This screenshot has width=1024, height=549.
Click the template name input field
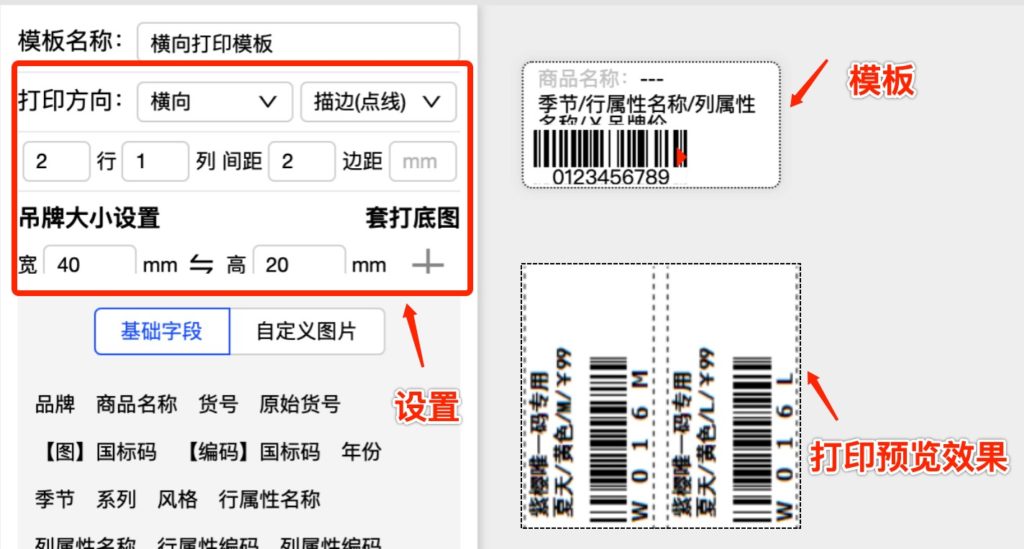pos(298,43)
